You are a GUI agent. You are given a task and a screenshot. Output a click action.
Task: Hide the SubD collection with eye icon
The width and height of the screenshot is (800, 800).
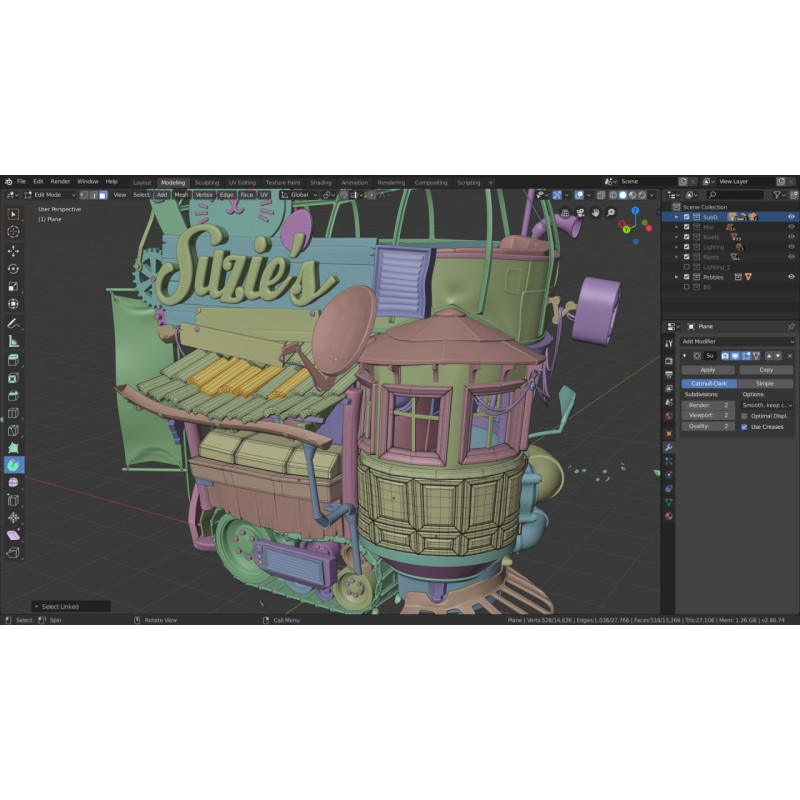click(791, 216)
